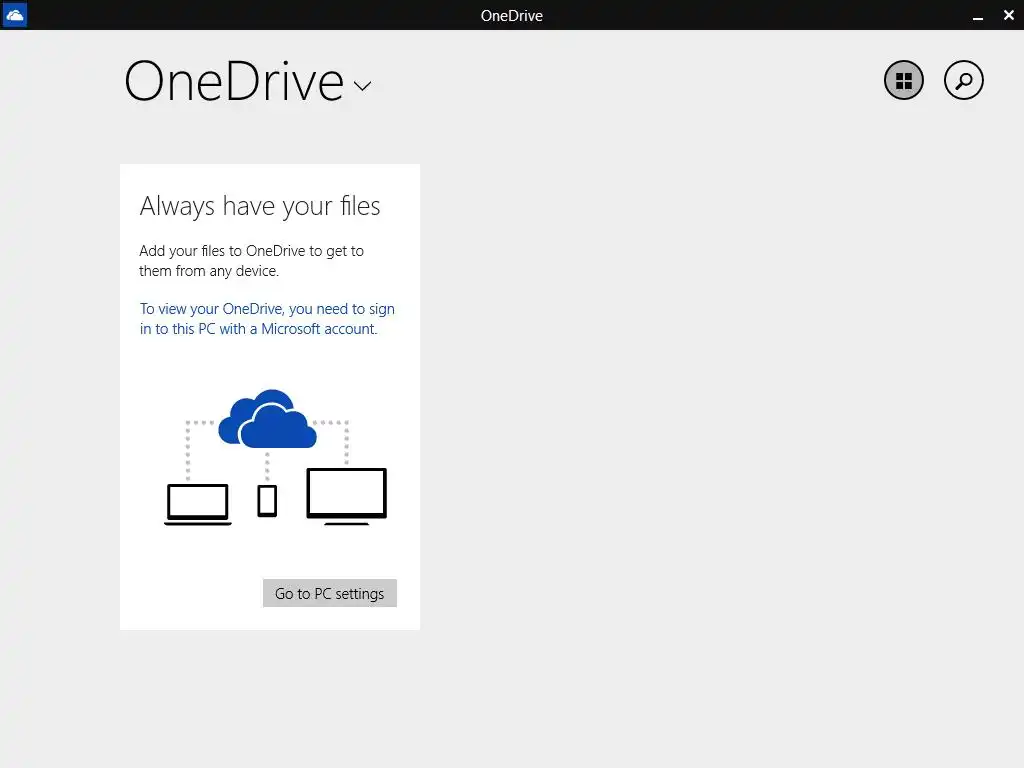Click 'Add your files to OneDrive' description text
This screenshot has height=768, width=1024.
(x=251, y=261)
